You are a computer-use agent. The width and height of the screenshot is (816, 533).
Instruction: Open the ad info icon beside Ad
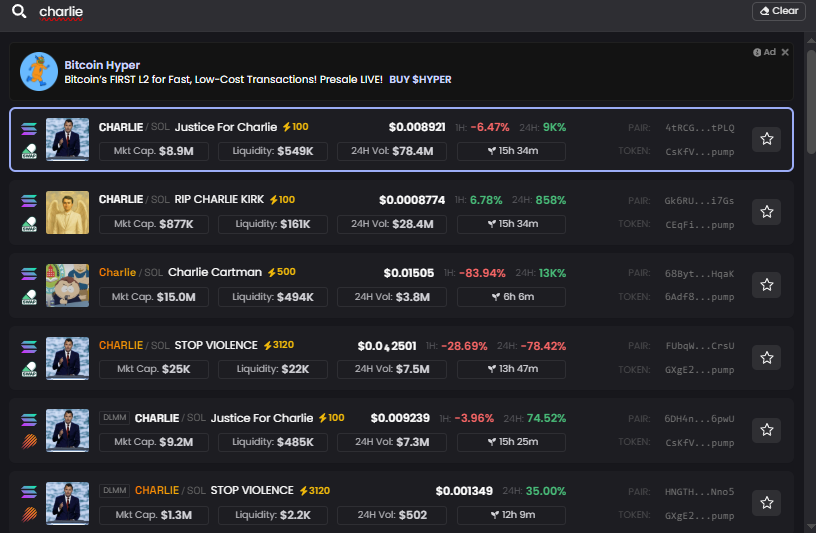coord(757,52)
